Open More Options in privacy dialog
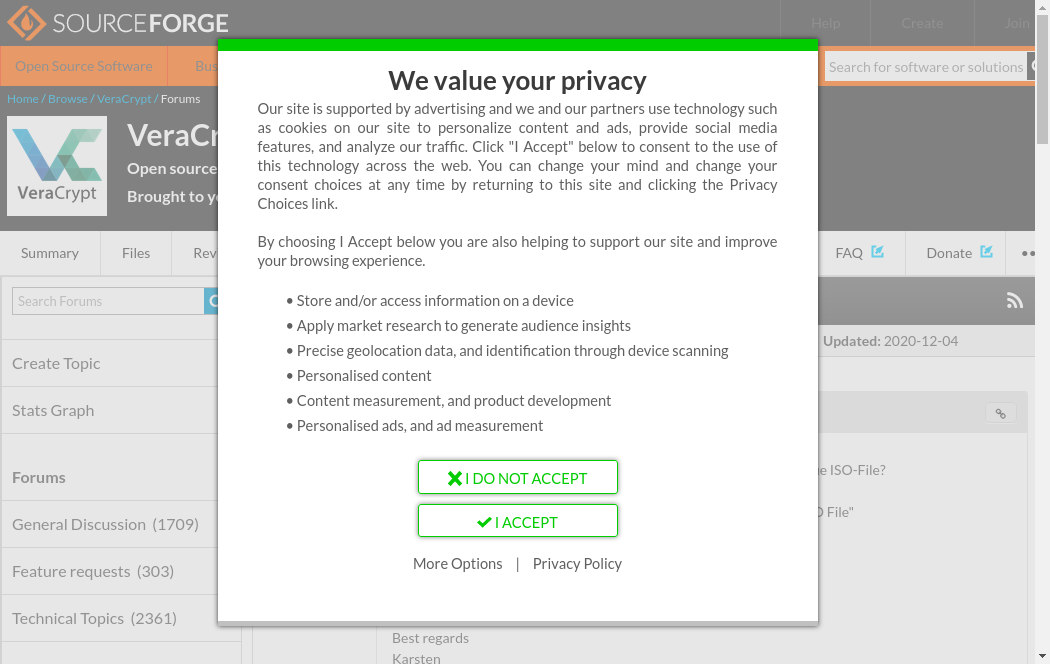Screen dimensions: 1050x664 [457, 564]
